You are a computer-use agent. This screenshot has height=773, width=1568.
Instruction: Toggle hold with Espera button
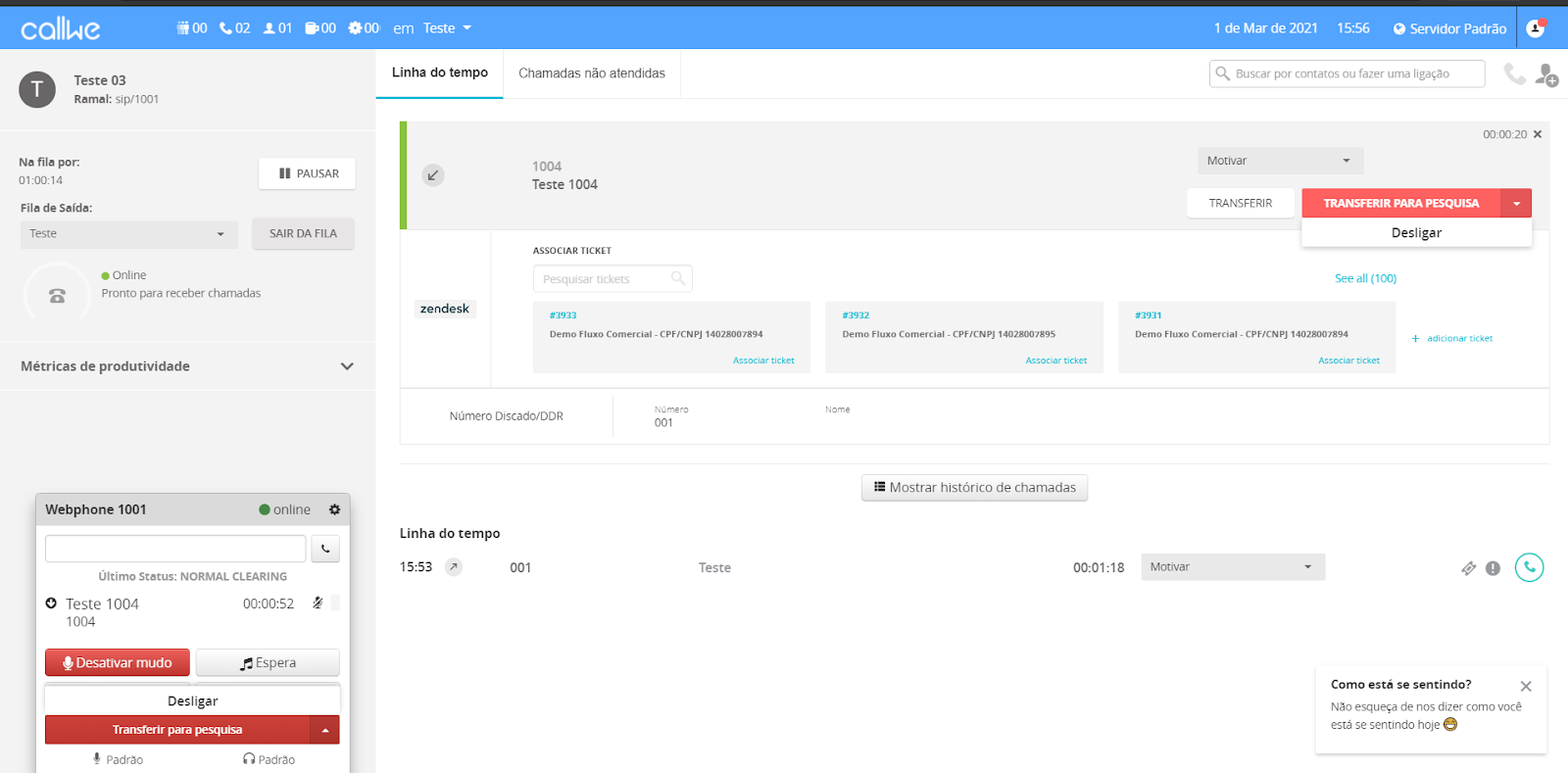click(268, 663)
